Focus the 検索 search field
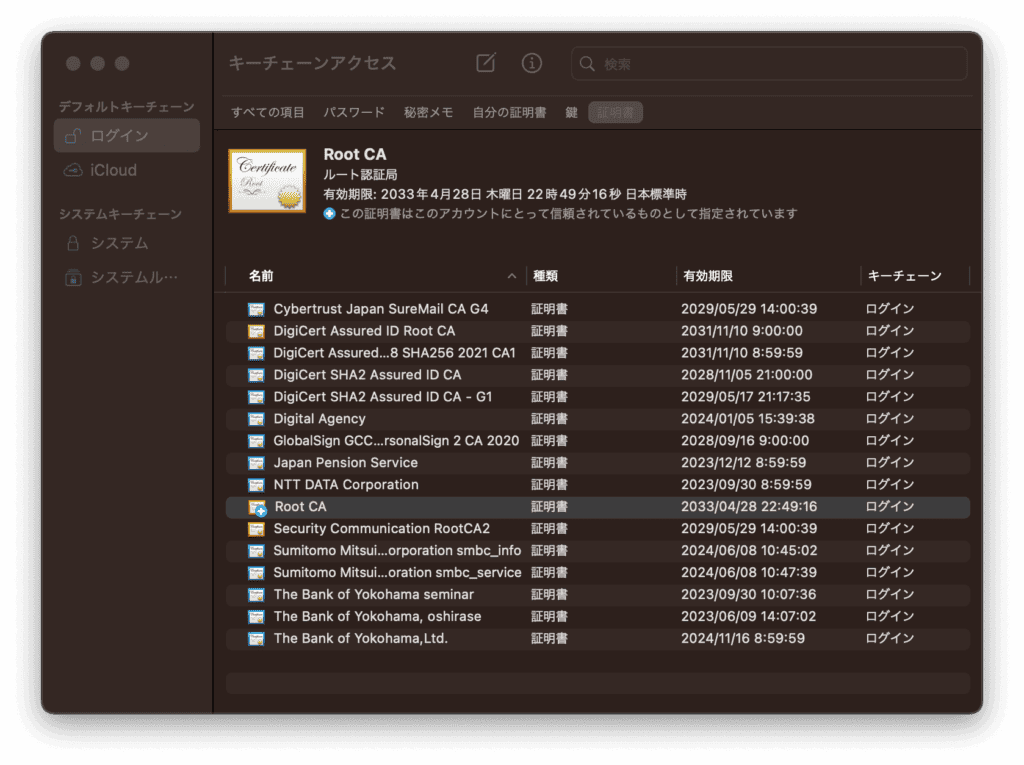 point(769,63)
